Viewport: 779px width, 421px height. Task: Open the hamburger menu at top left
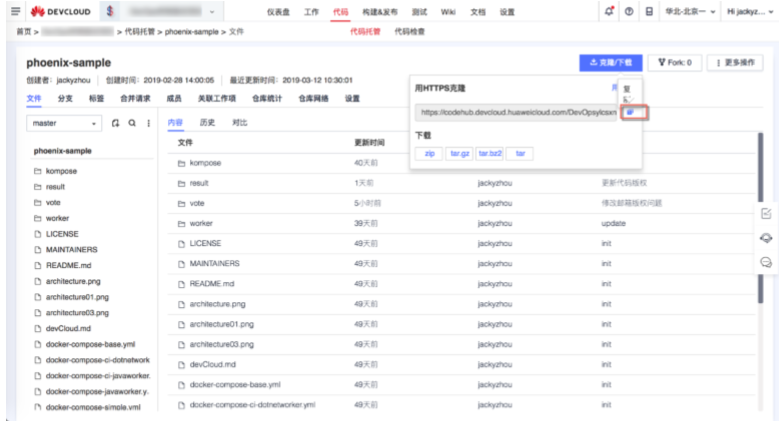click(15, 11)
